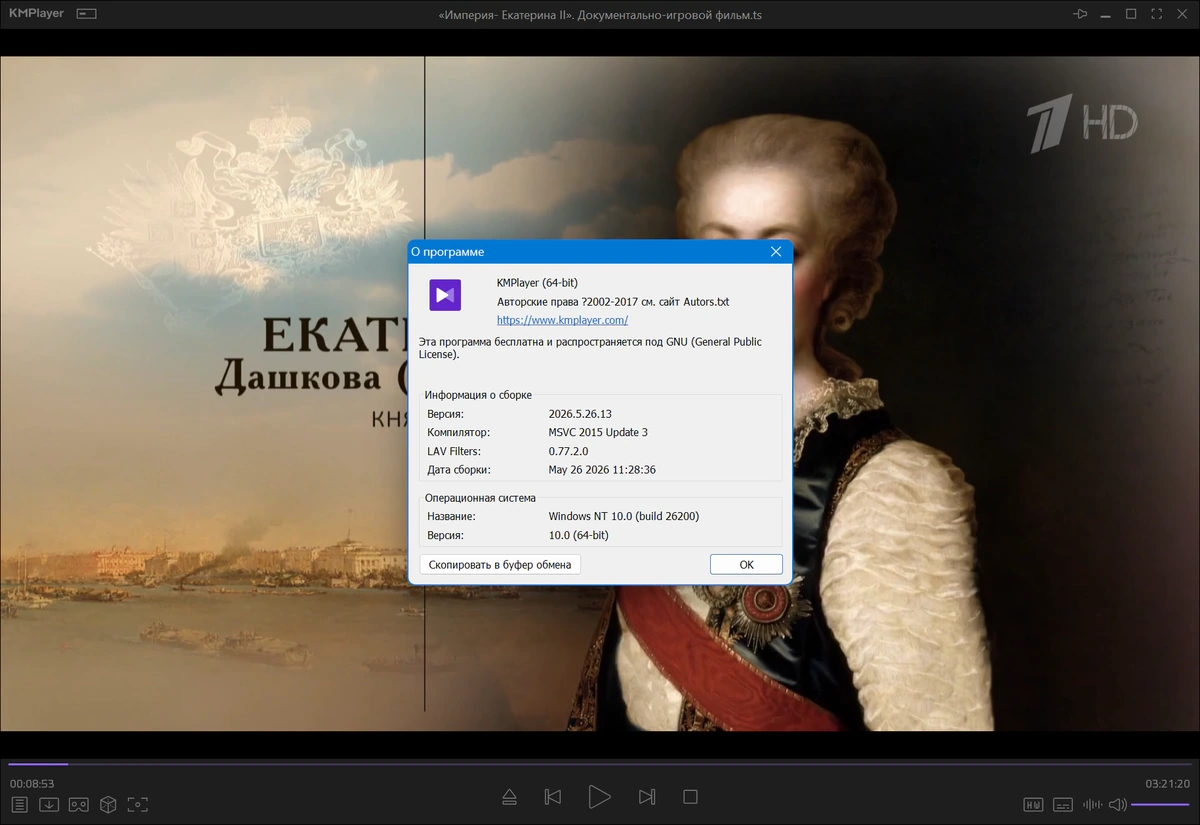Skip to the next track
This screenshot has height=825, width=1200.
647,797
